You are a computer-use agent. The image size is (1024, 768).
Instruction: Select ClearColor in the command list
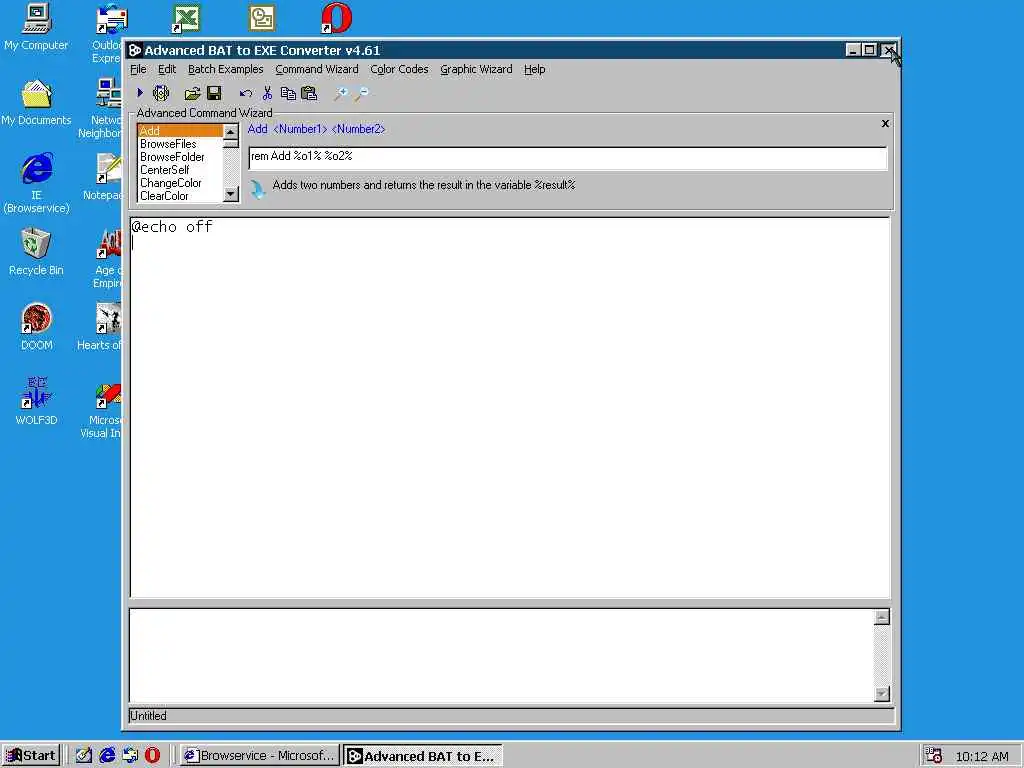pos(180,196)
